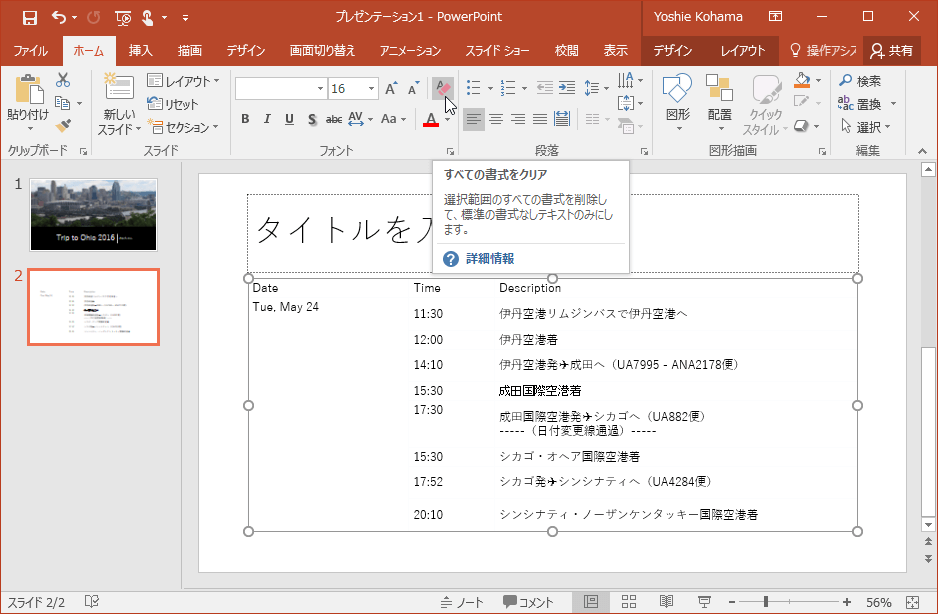Screen dimensions: 938x614
Task: Toggle bold formatting on selected text
Action: (245, 119)
